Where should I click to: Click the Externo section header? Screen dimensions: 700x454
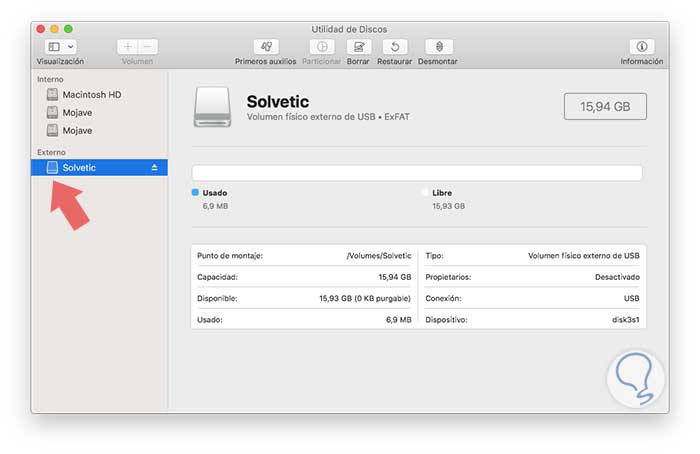pos(51,152)
